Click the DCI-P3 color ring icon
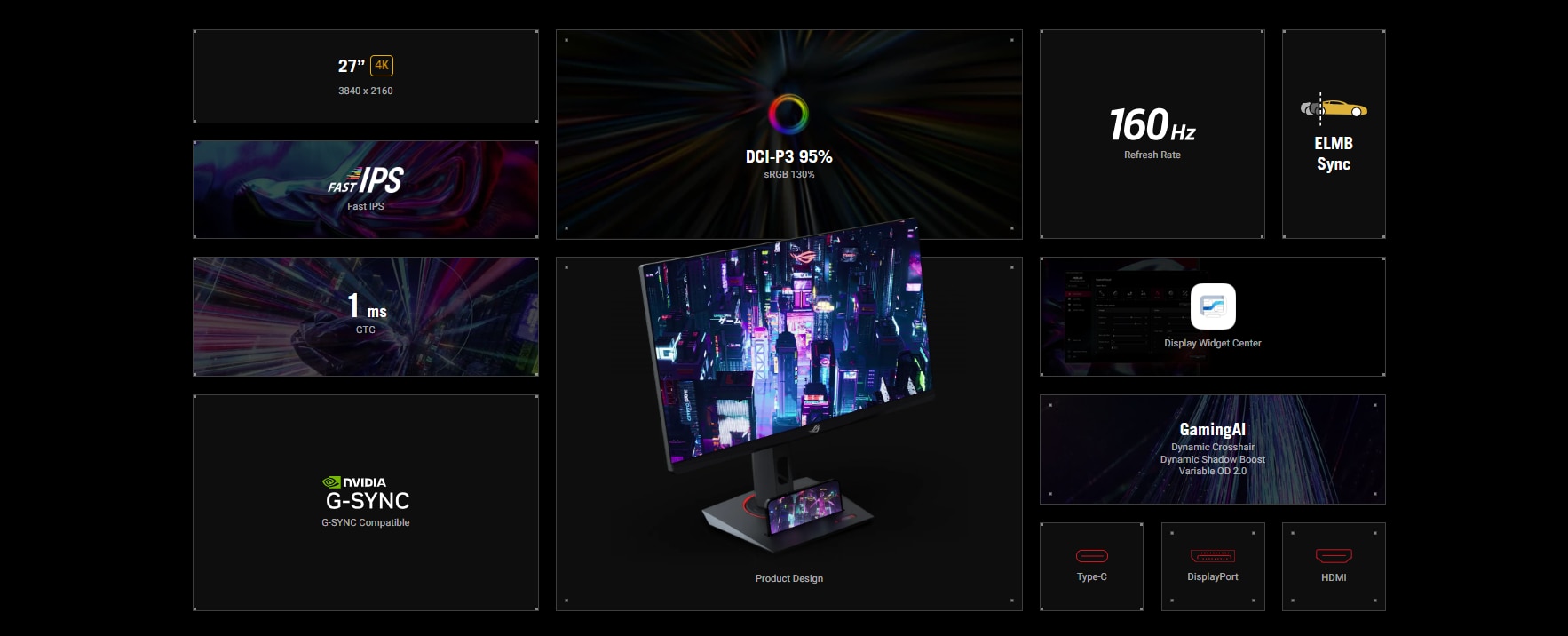The image size is (1568, 636). coord(788,115)
